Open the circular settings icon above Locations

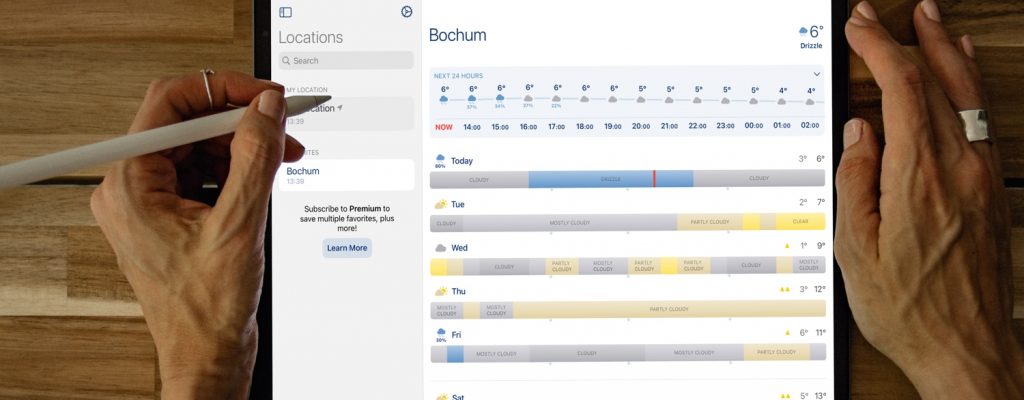[x=406, y=12]
